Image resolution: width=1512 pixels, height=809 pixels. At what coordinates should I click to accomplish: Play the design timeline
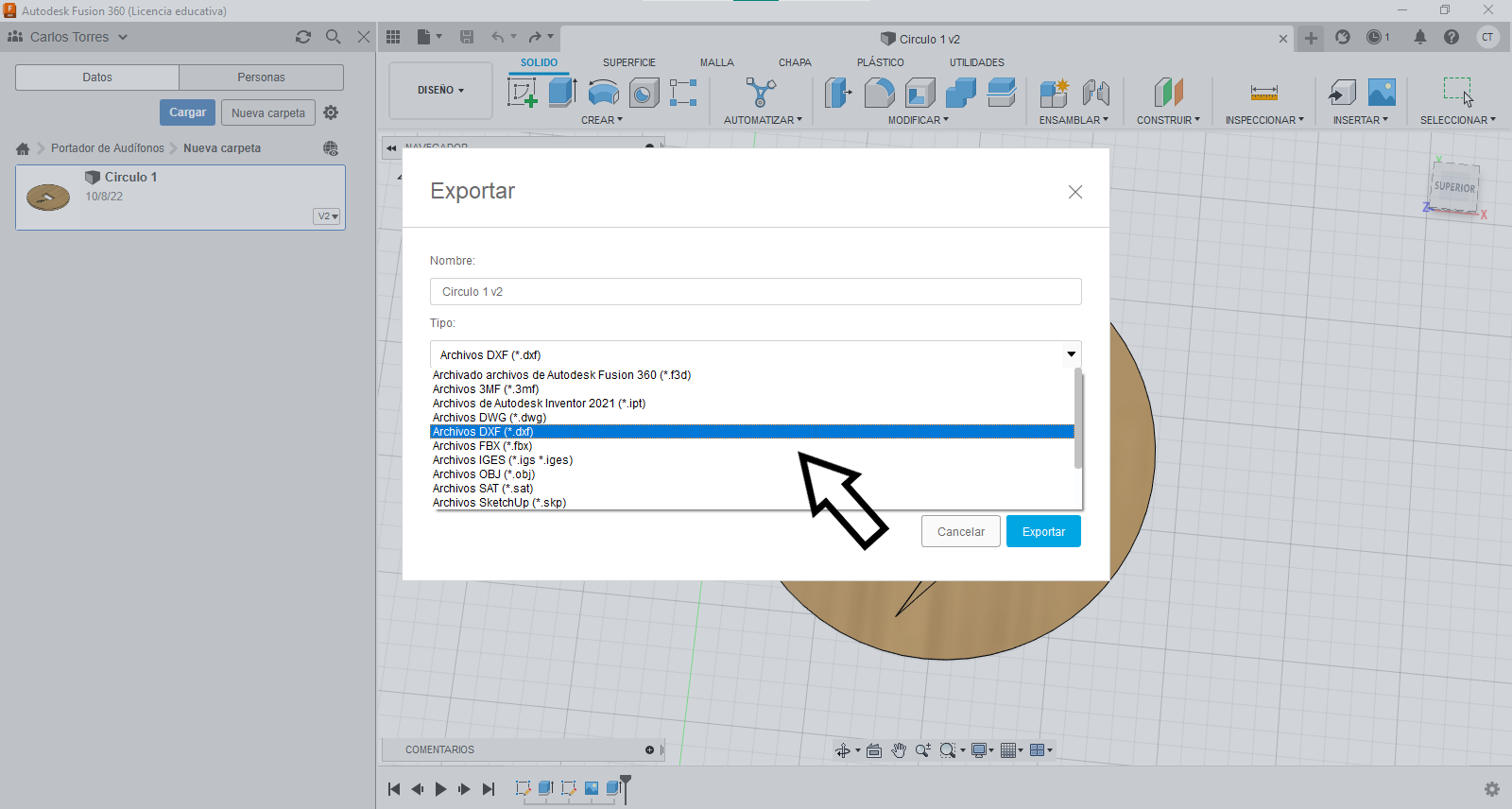pyautogui.click(x=440, y=789)
